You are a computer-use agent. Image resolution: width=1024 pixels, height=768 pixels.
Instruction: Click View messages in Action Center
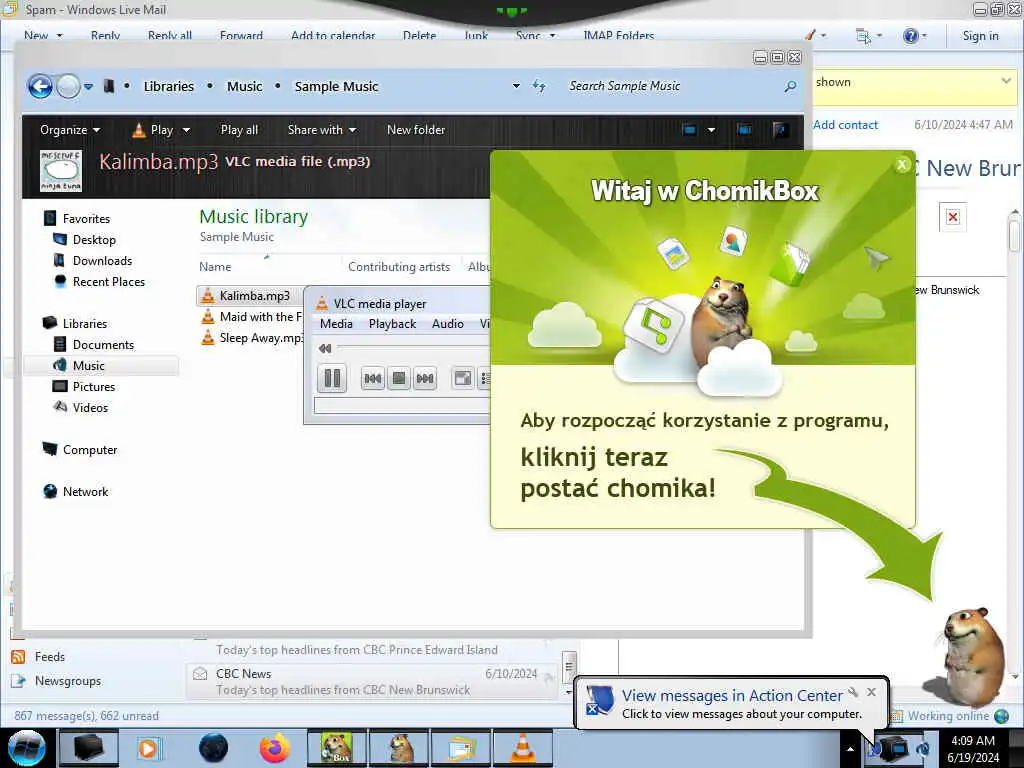(x=732, y=696)
